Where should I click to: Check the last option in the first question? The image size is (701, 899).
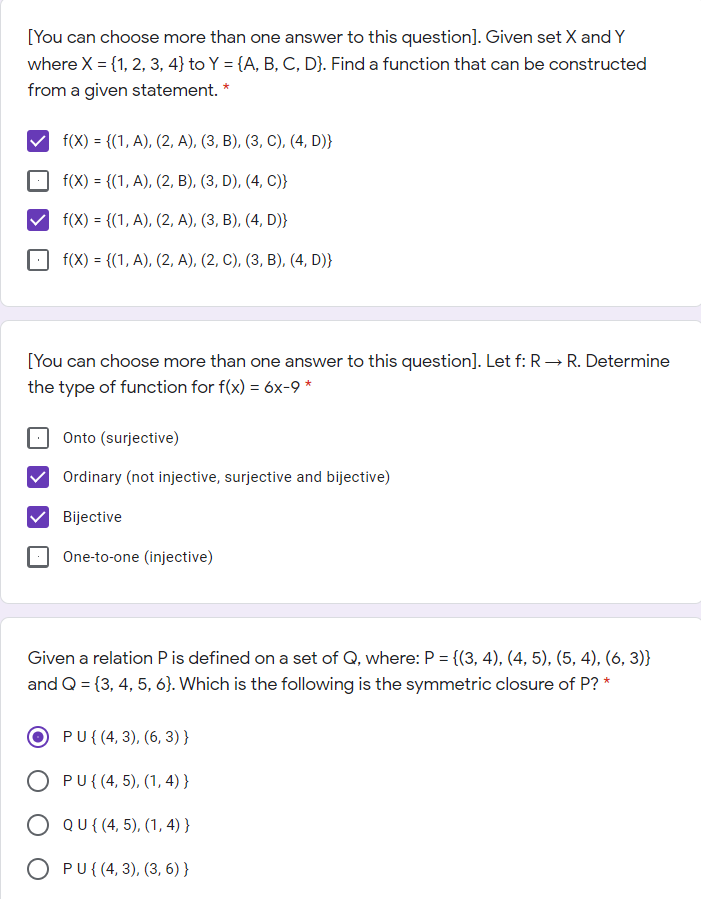(37, 260)
